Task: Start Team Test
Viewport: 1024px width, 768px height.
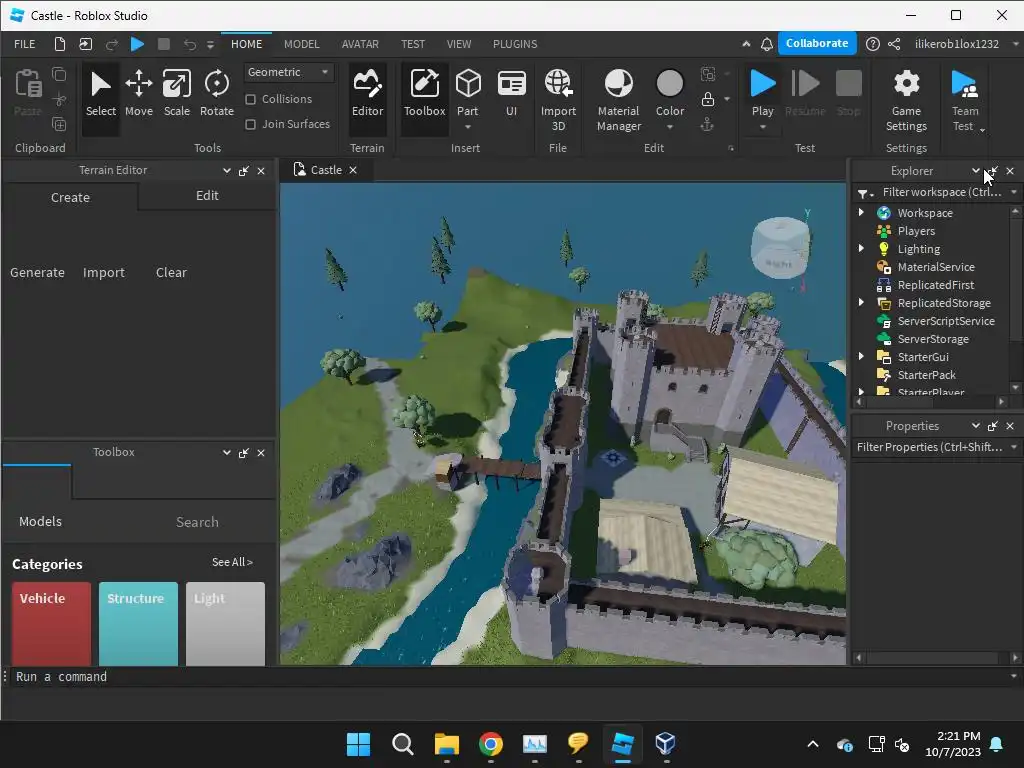Action: tap(965, 100)
